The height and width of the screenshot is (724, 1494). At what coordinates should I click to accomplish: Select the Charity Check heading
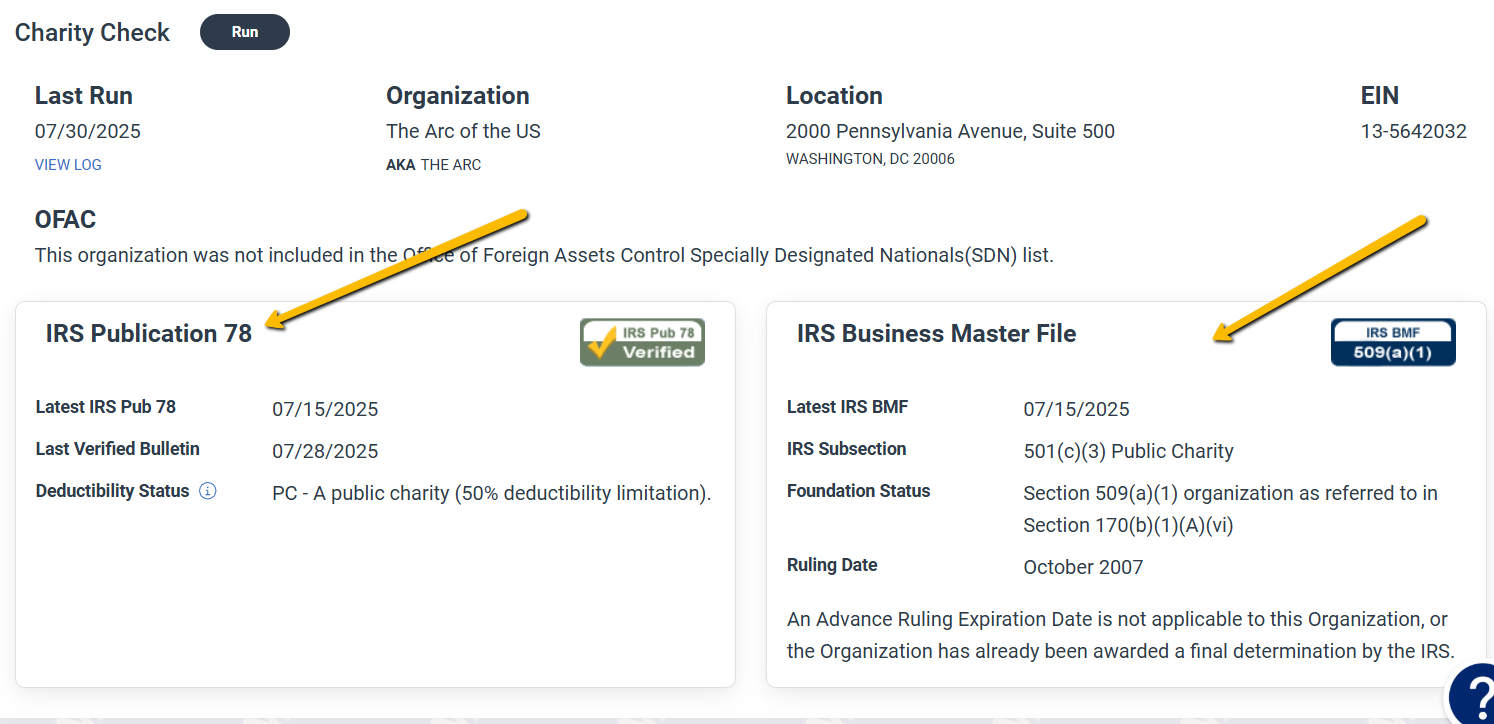point(92,33)
